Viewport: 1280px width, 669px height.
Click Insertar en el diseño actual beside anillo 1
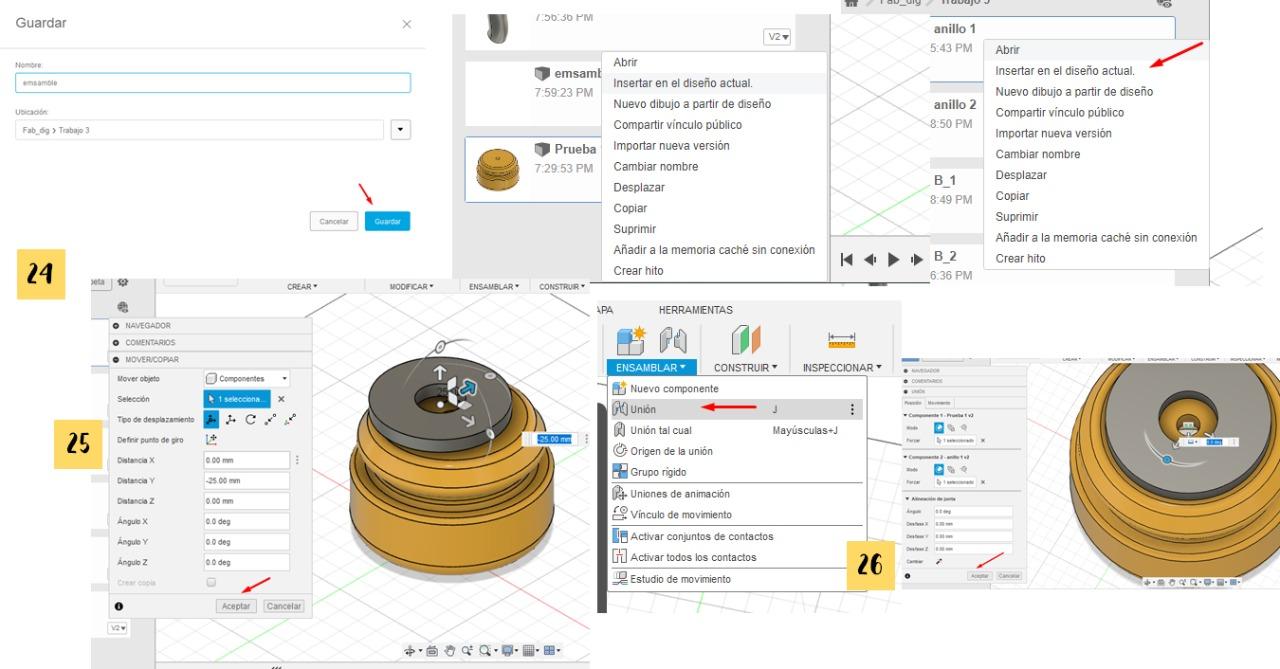coord(1065,71)
